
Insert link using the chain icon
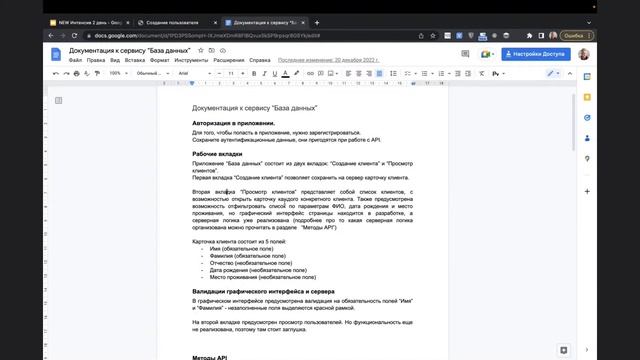tap(310, 73)
